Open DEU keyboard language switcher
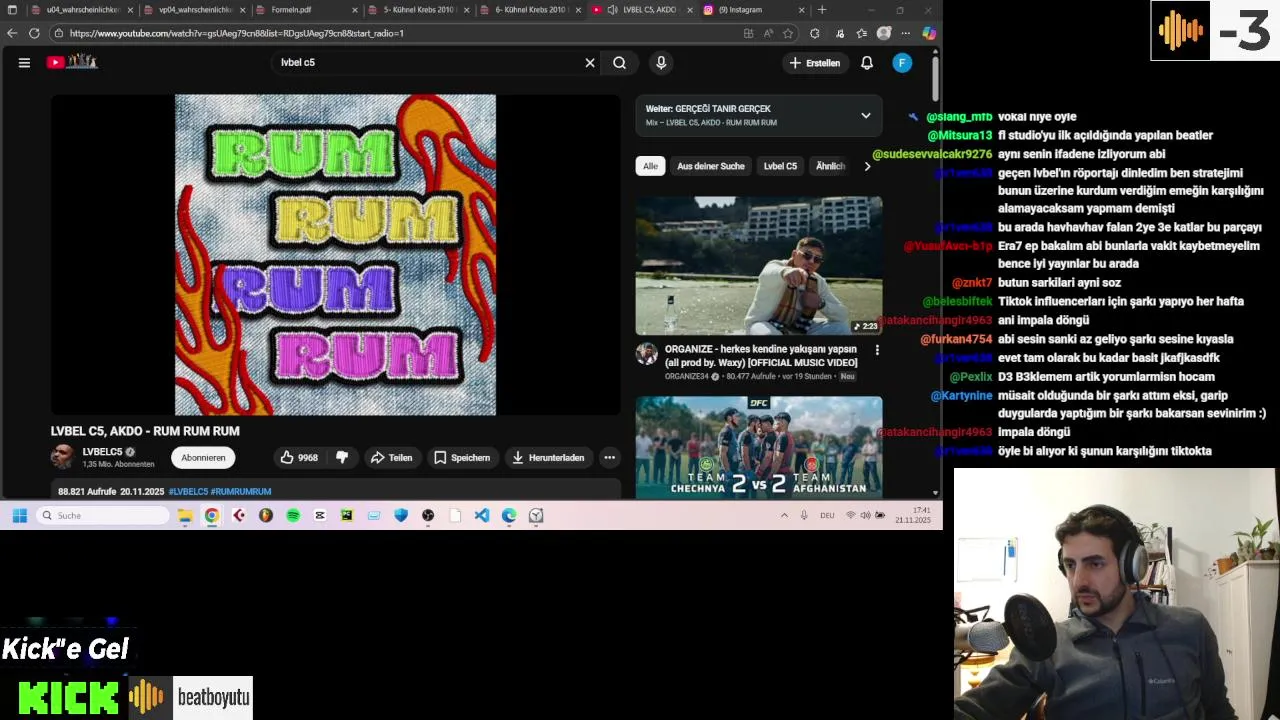Image resolution: width=1280 pixels, height=720 pixels. click(x=827, y=515)
